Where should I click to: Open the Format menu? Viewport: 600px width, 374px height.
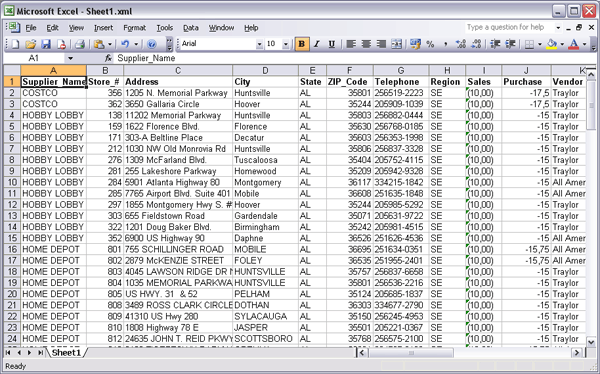point(134,28)
